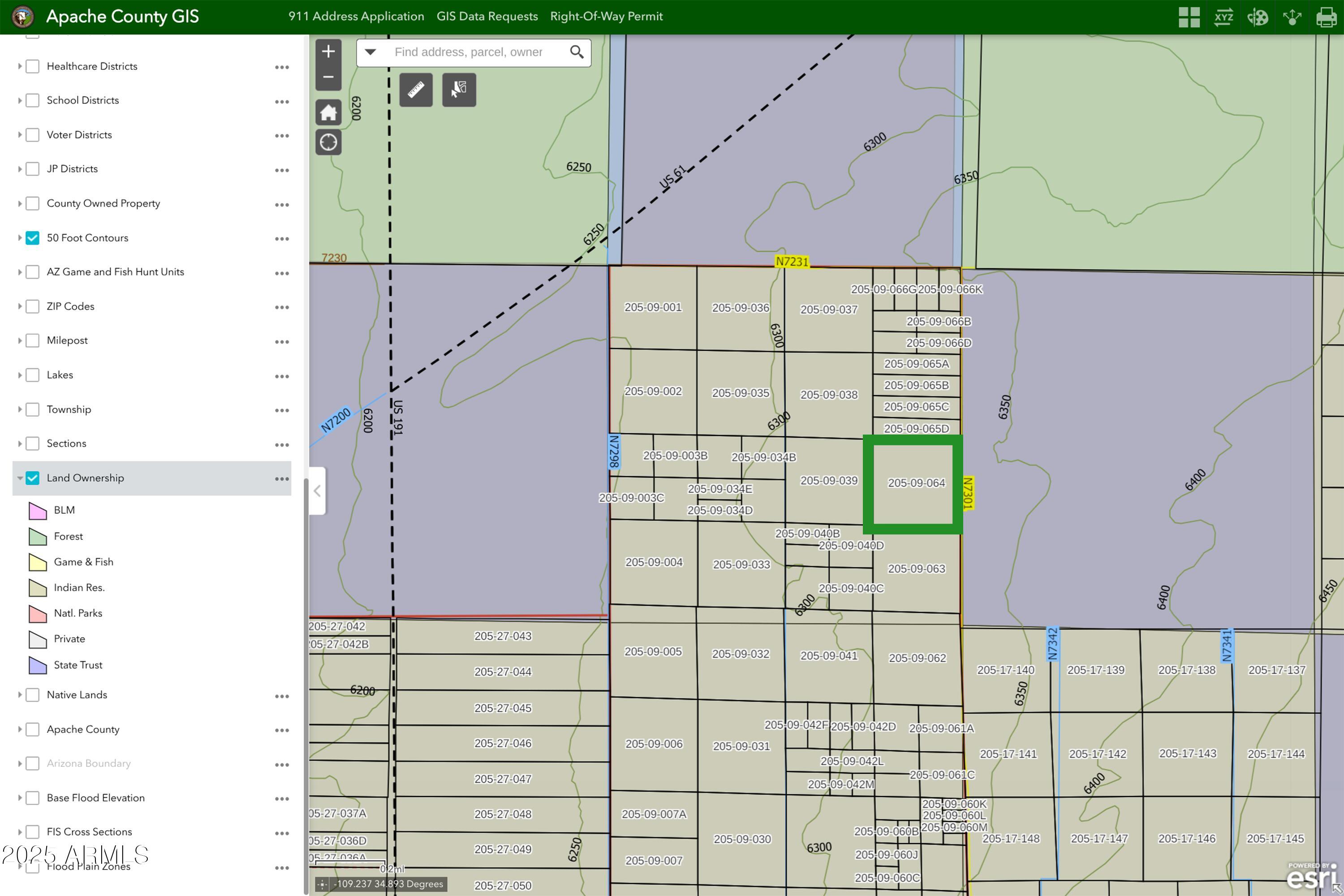Go to the map home extent
1344x896 pixels.
pos(328,112)
